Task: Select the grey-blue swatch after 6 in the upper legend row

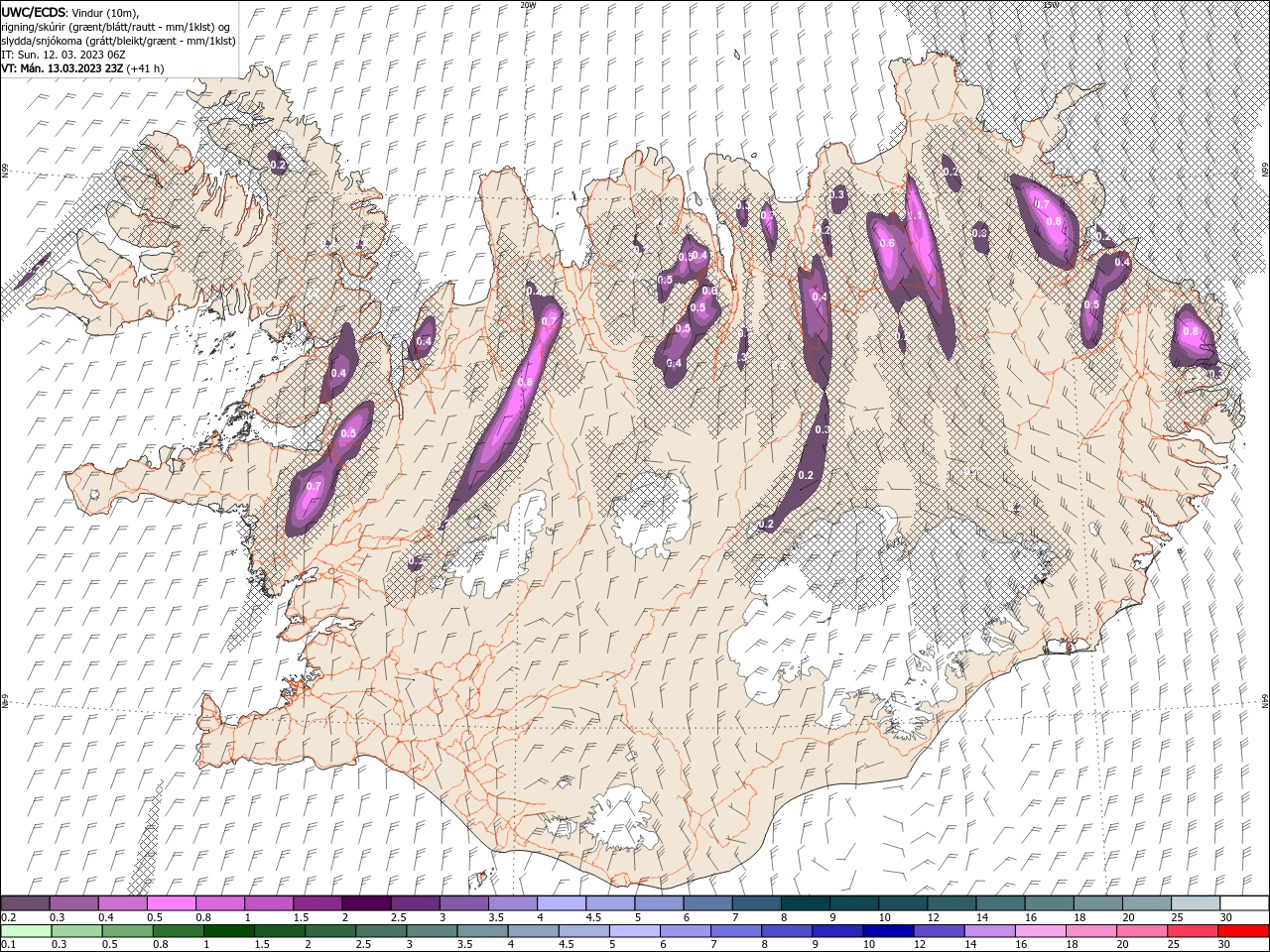Action: [706, 903]
